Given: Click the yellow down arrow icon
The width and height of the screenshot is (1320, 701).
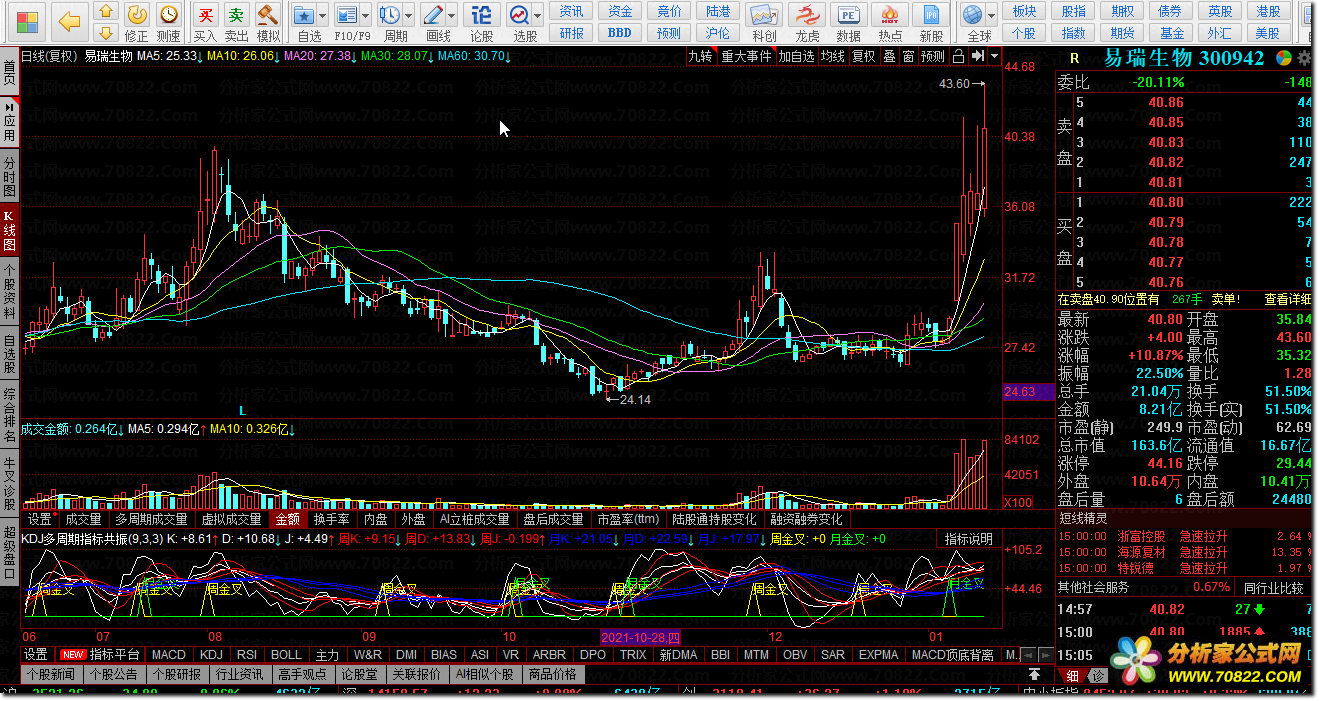Looking at the screenshot, I should tap(106, 34).
